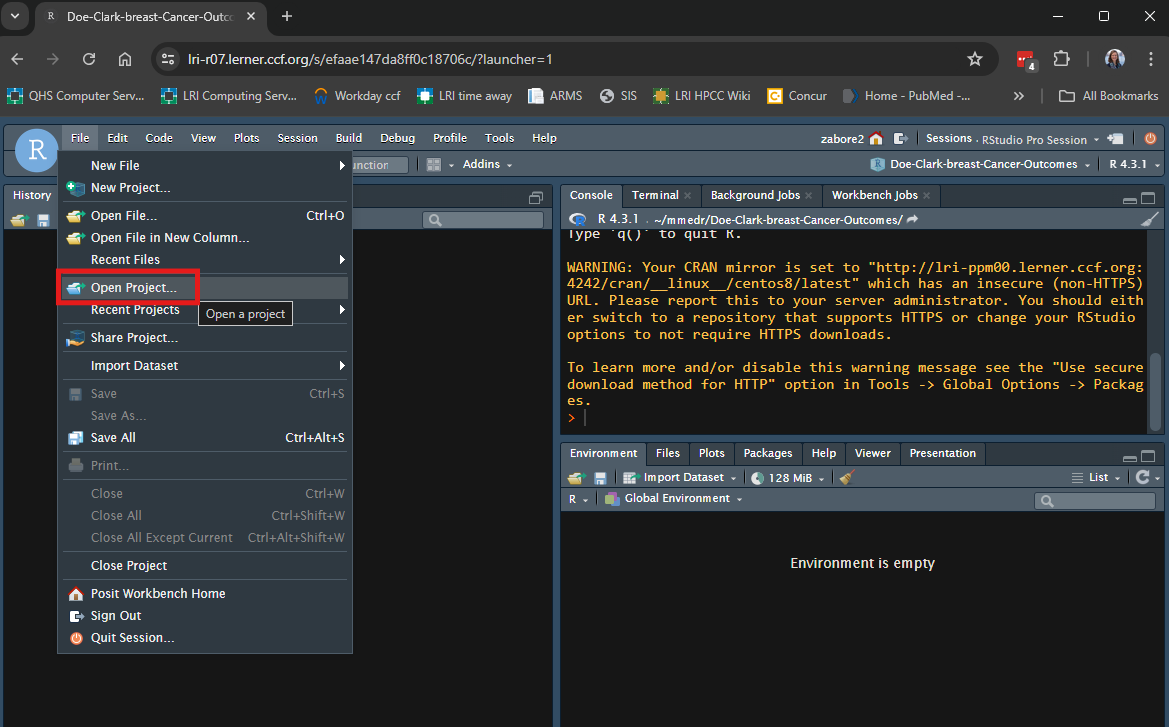Choose New Project... from the File menu
This screenshot has height=727, width=1169.
click(x=203, y=188)
